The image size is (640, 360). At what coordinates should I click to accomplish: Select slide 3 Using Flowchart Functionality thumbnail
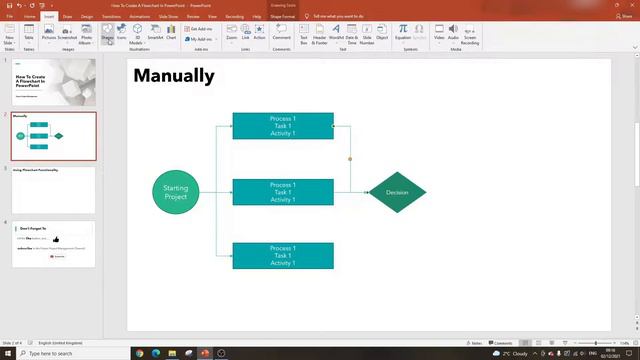pos(54,190)
